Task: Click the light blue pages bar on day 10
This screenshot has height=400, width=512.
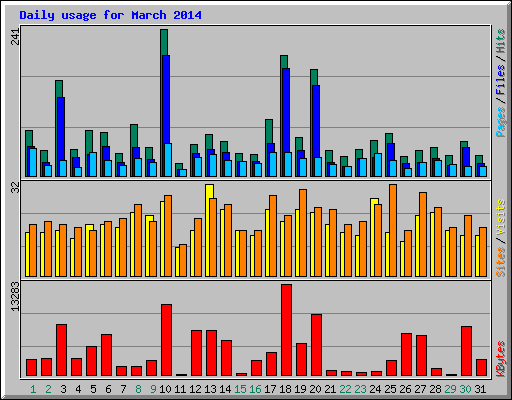Action: point(168,160)
